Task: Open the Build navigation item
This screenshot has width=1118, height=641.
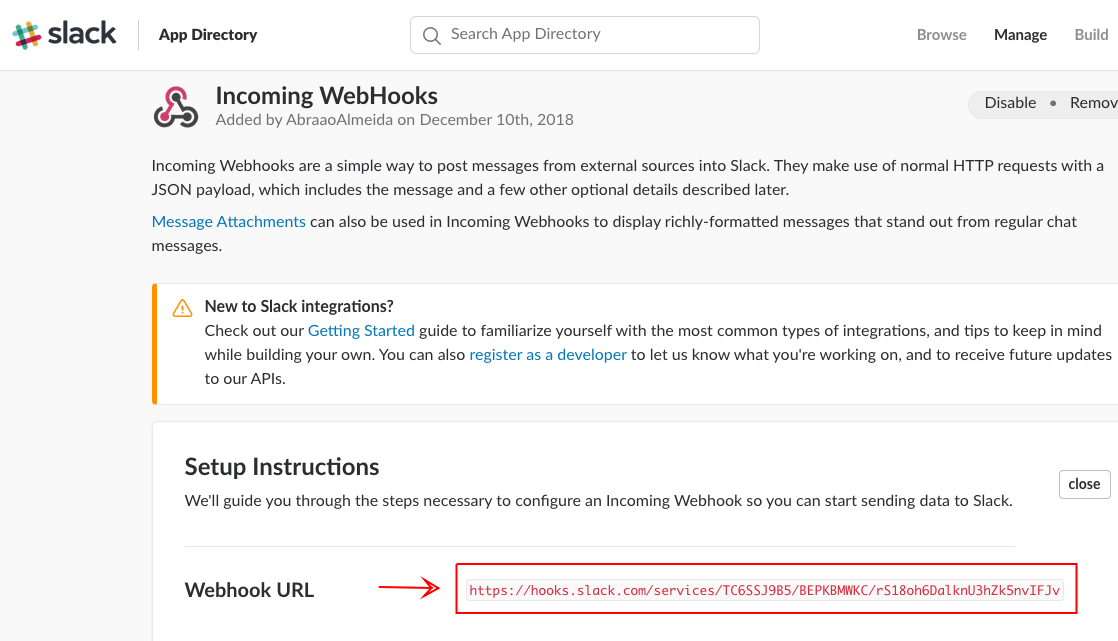Action: [x=1091, y=35]
